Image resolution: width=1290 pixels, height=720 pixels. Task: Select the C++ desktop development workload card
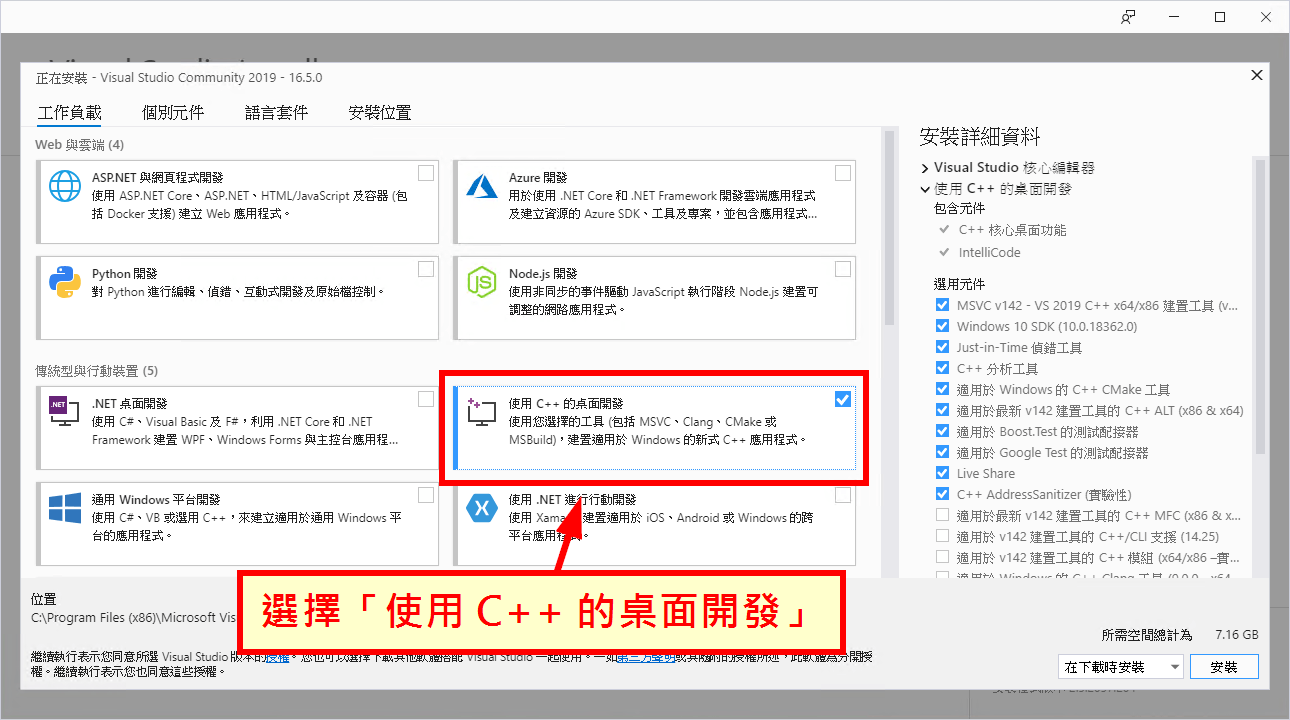(x=655, y=427)
